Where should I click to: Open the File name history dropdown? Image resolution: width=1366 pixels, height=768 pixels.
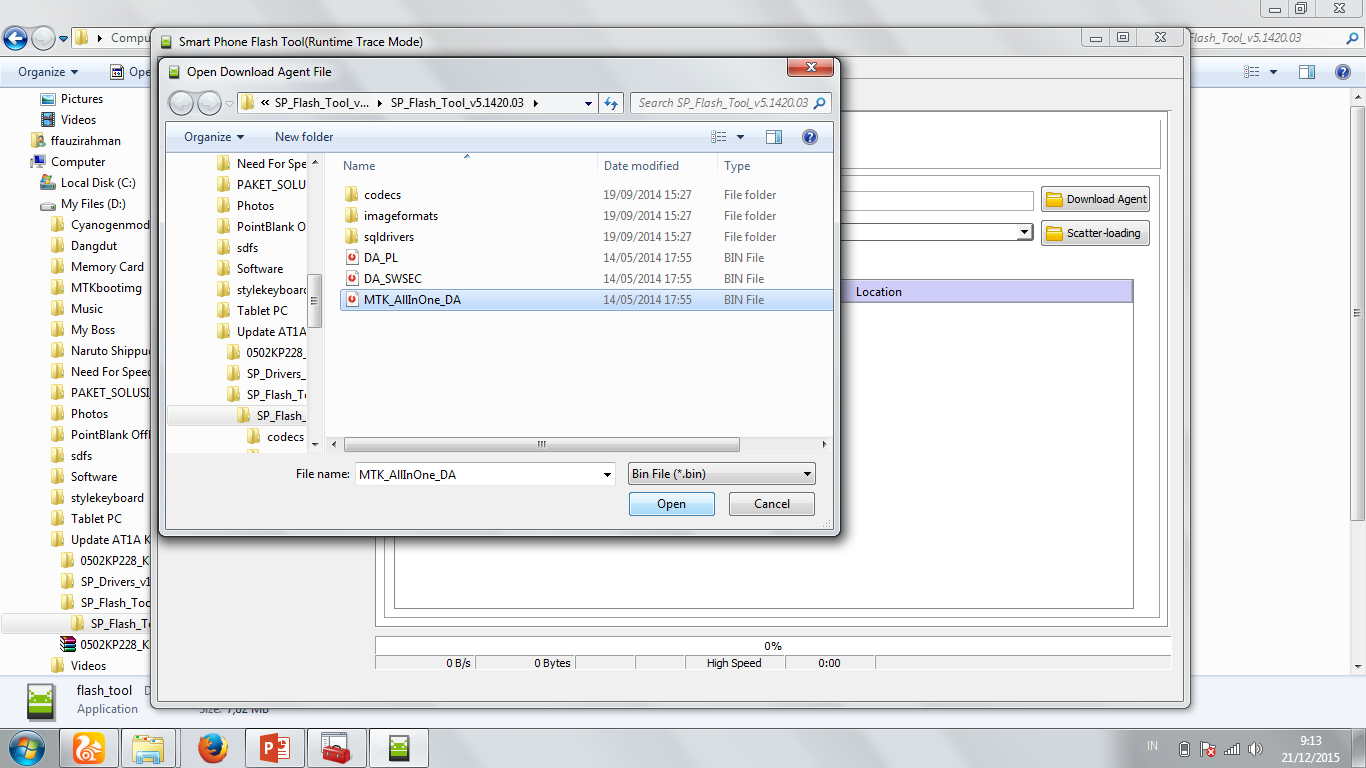pos(607,475)
